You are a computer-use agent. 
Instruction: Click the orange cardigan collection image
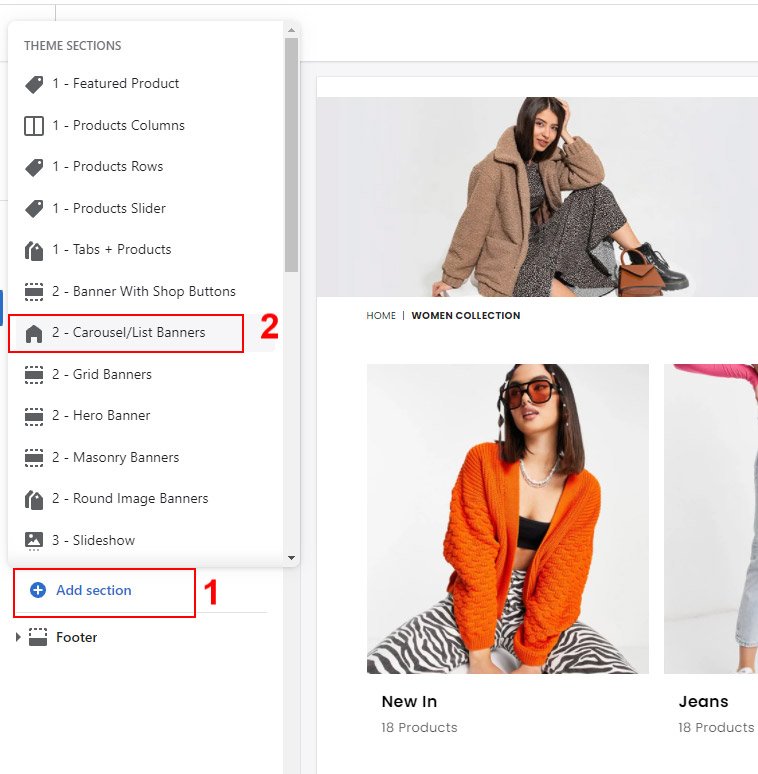[x=507, y=518]
